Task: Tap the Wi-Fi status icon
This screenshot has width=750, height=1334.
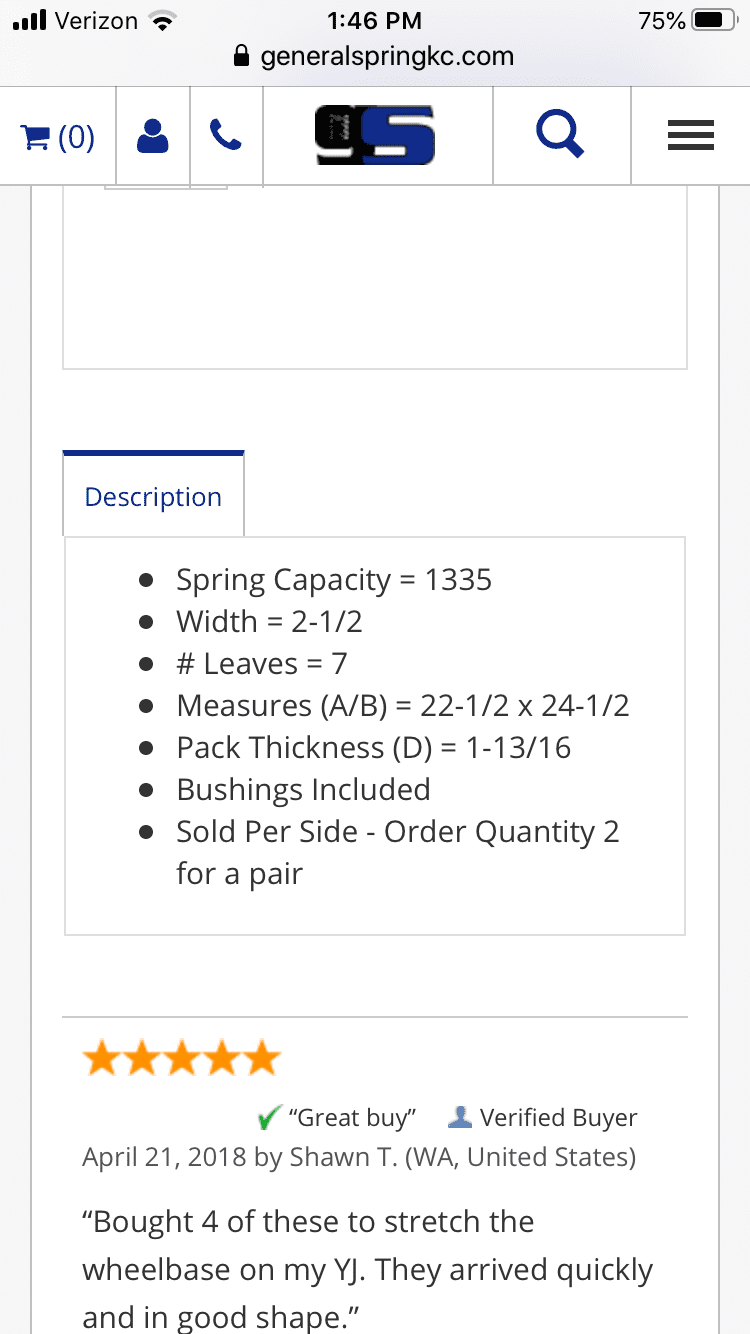Action: coord(160,20)
